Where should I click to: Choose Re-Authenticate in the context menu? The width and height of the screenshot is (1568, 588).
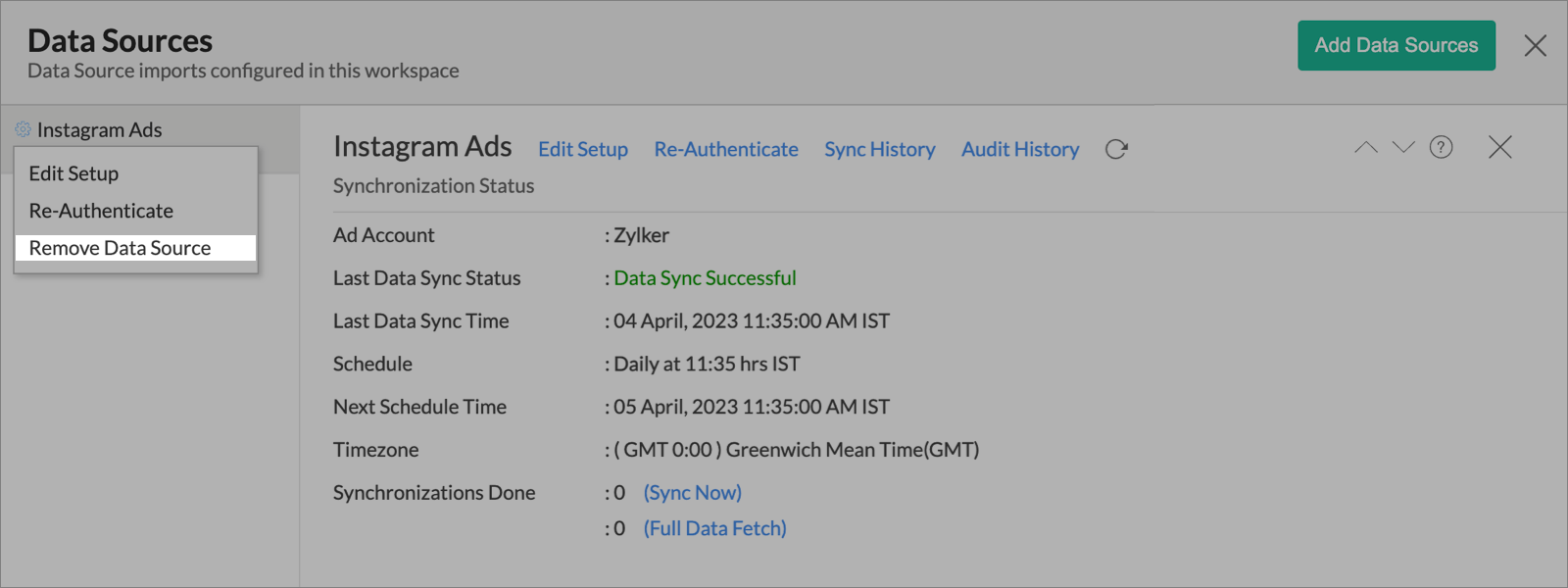pyautogui.click(x=101, y=211)
